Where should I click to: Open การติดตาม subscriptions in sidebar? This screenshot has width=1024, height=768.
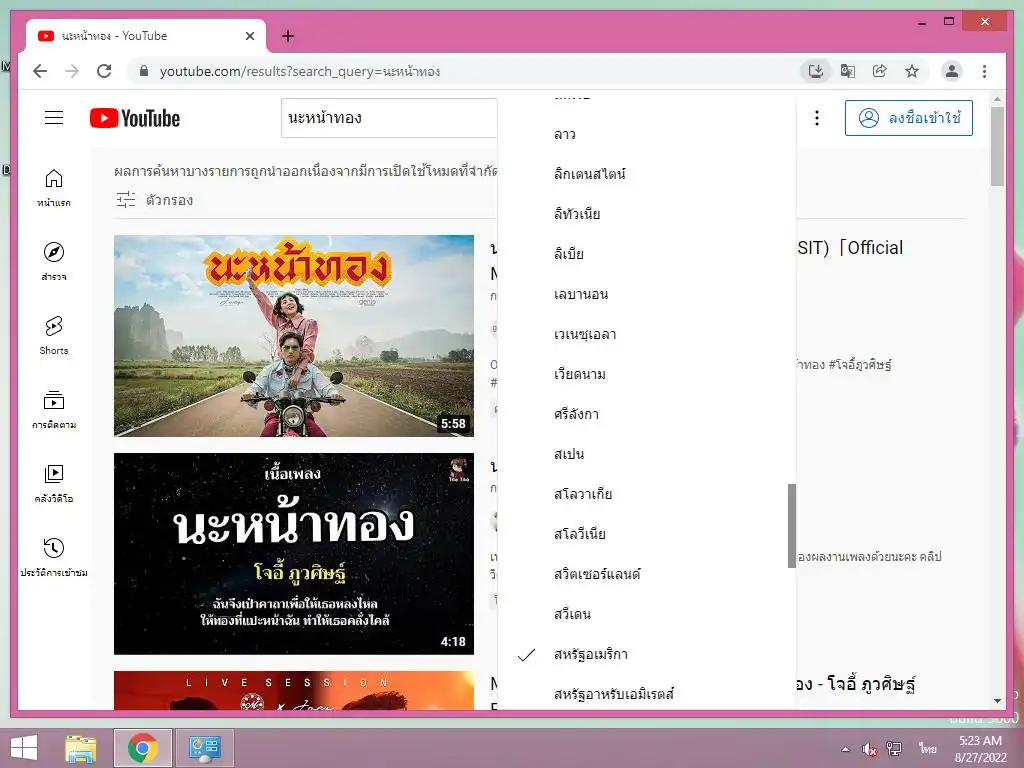[54, 409]
